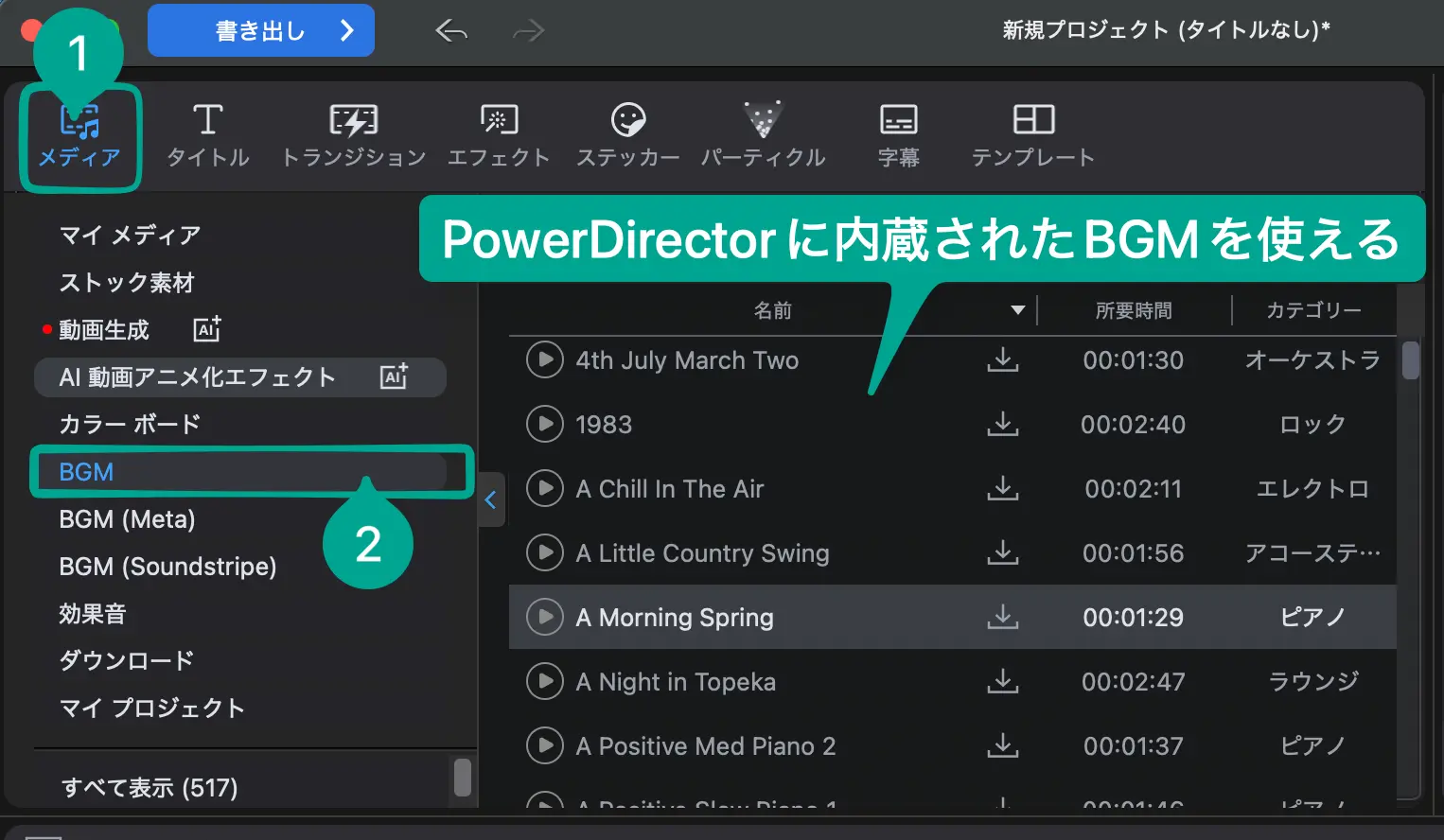Image resolution: width=1444 pixels, height=840 pixels.
Task: Collapse the side panel with left chevron
Action: [x=491, y=499]
